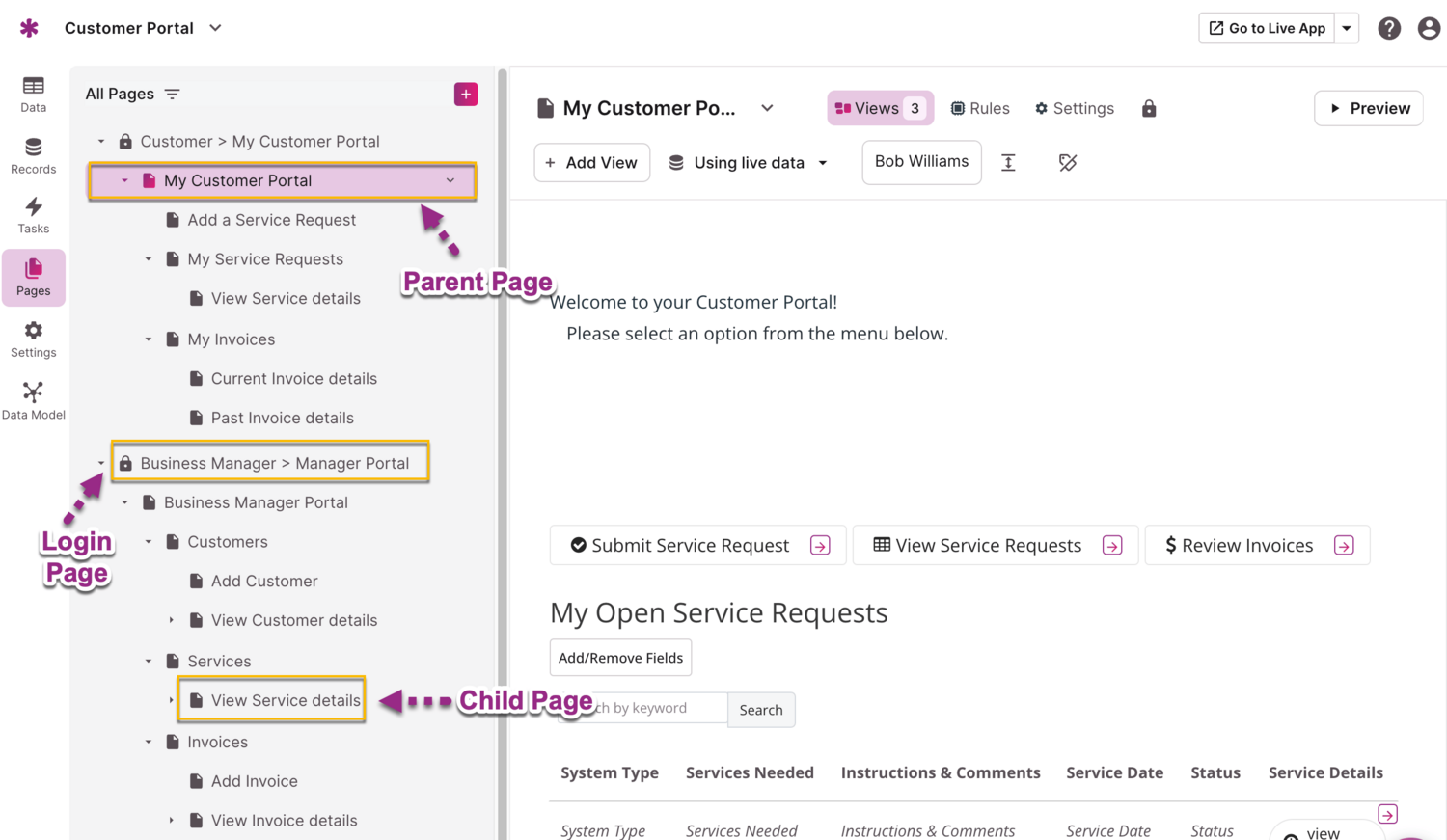Switch to the Views tab
Viewport: 1447px width, 840px height.
(879, 109)
